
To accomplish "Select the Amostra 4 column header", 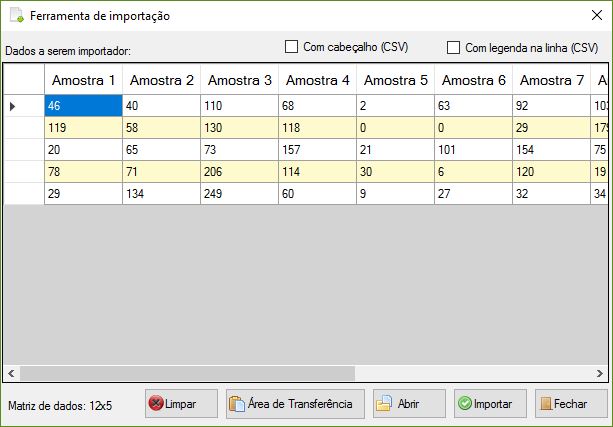I will pos(317,80).
